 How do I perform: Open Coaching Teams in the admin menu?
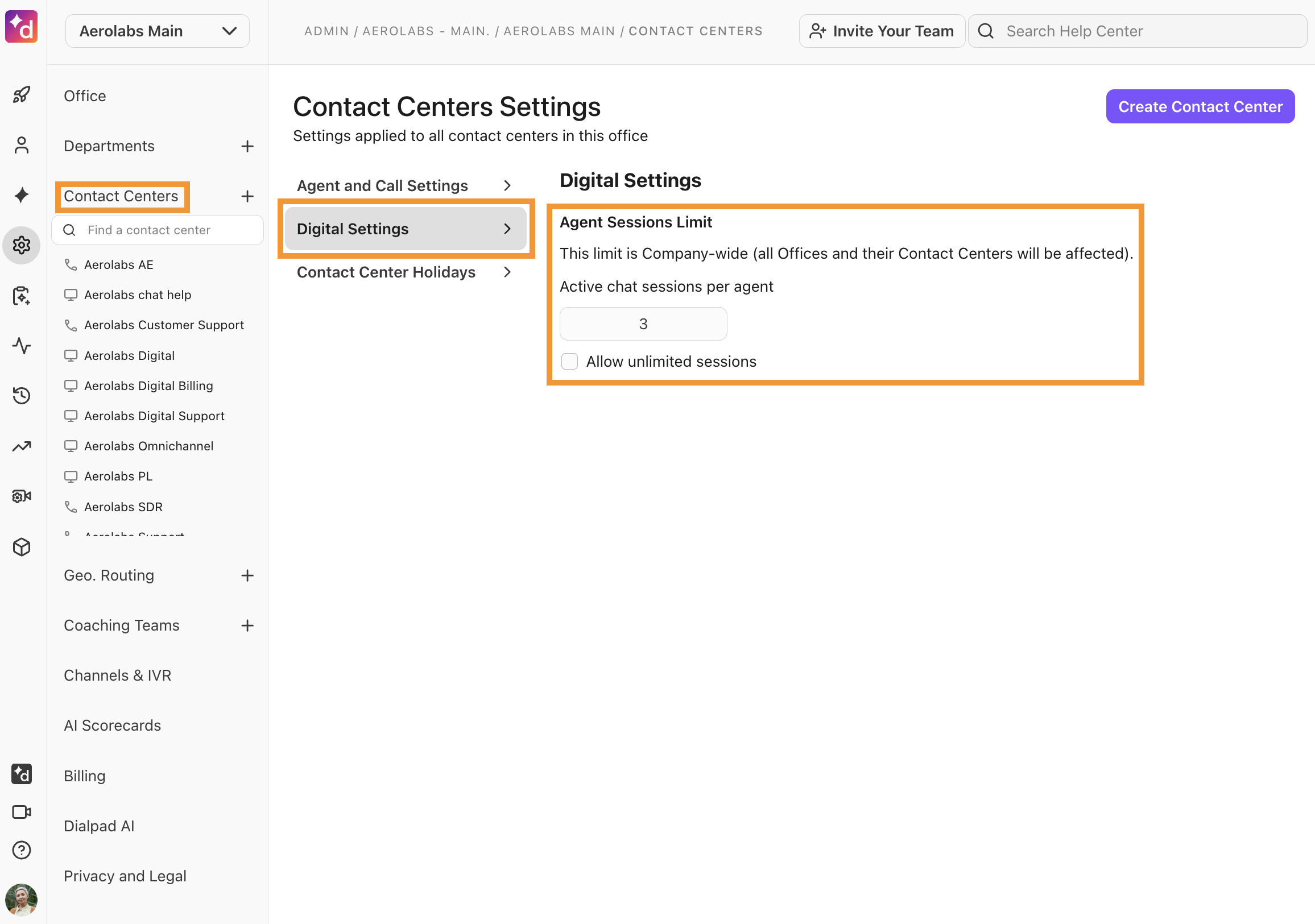tap(121, 625)
